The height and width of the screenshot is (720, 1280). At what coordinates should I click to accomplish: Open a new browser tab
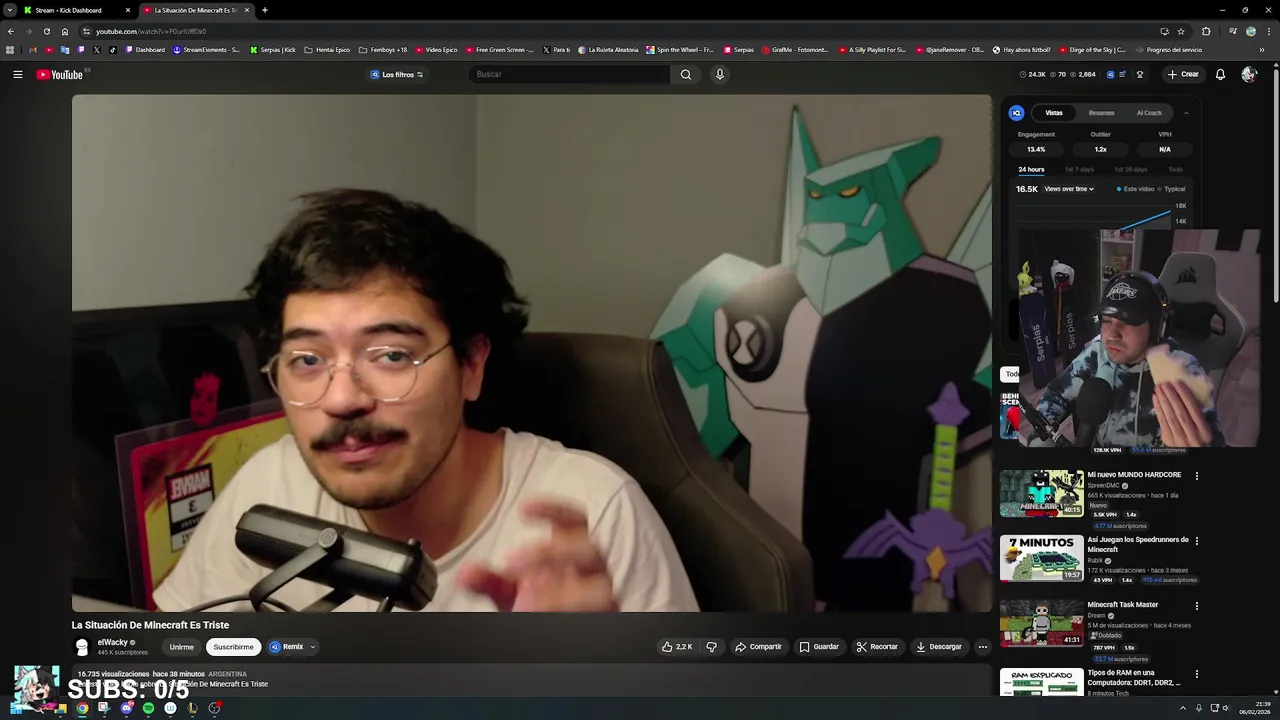point(264,10)
